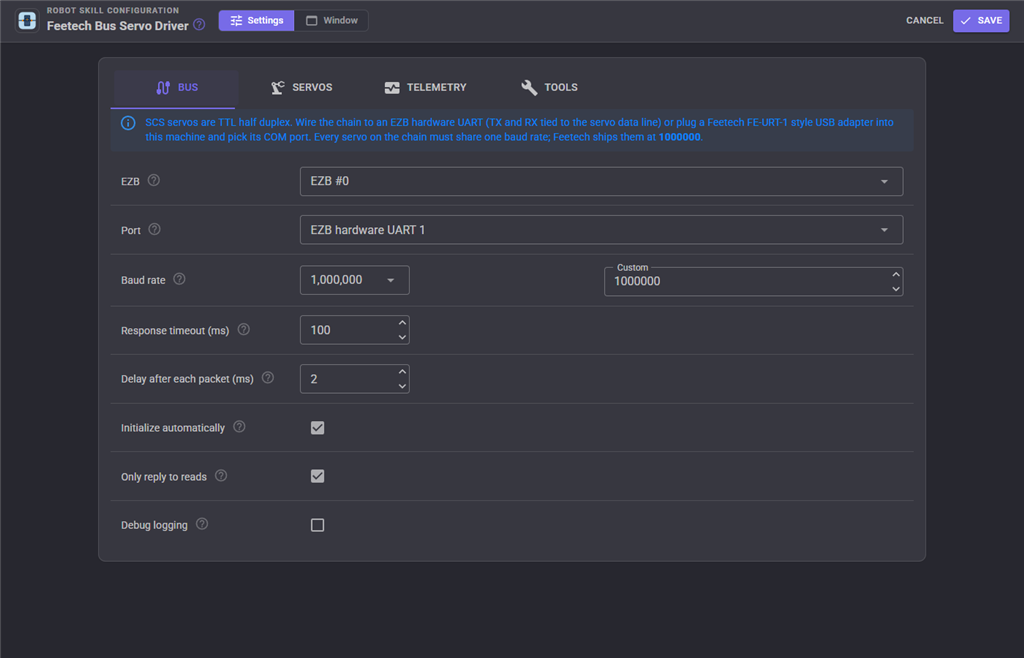Show help for Response timeout (ms)
The image size is (1024, 658).
(x=244, y=330)
